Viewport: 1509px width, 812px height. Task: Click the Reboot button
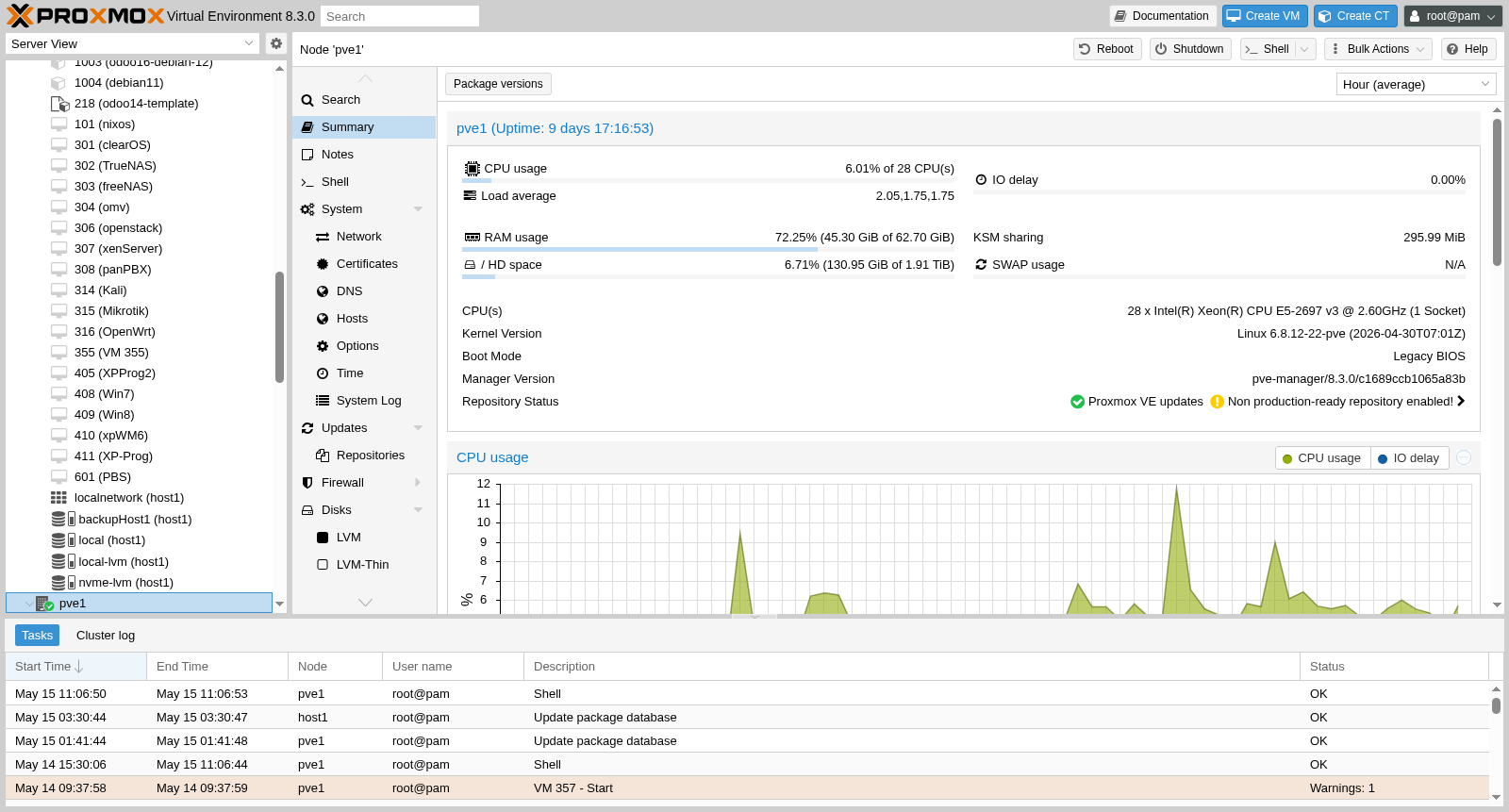coord(1107,49)
